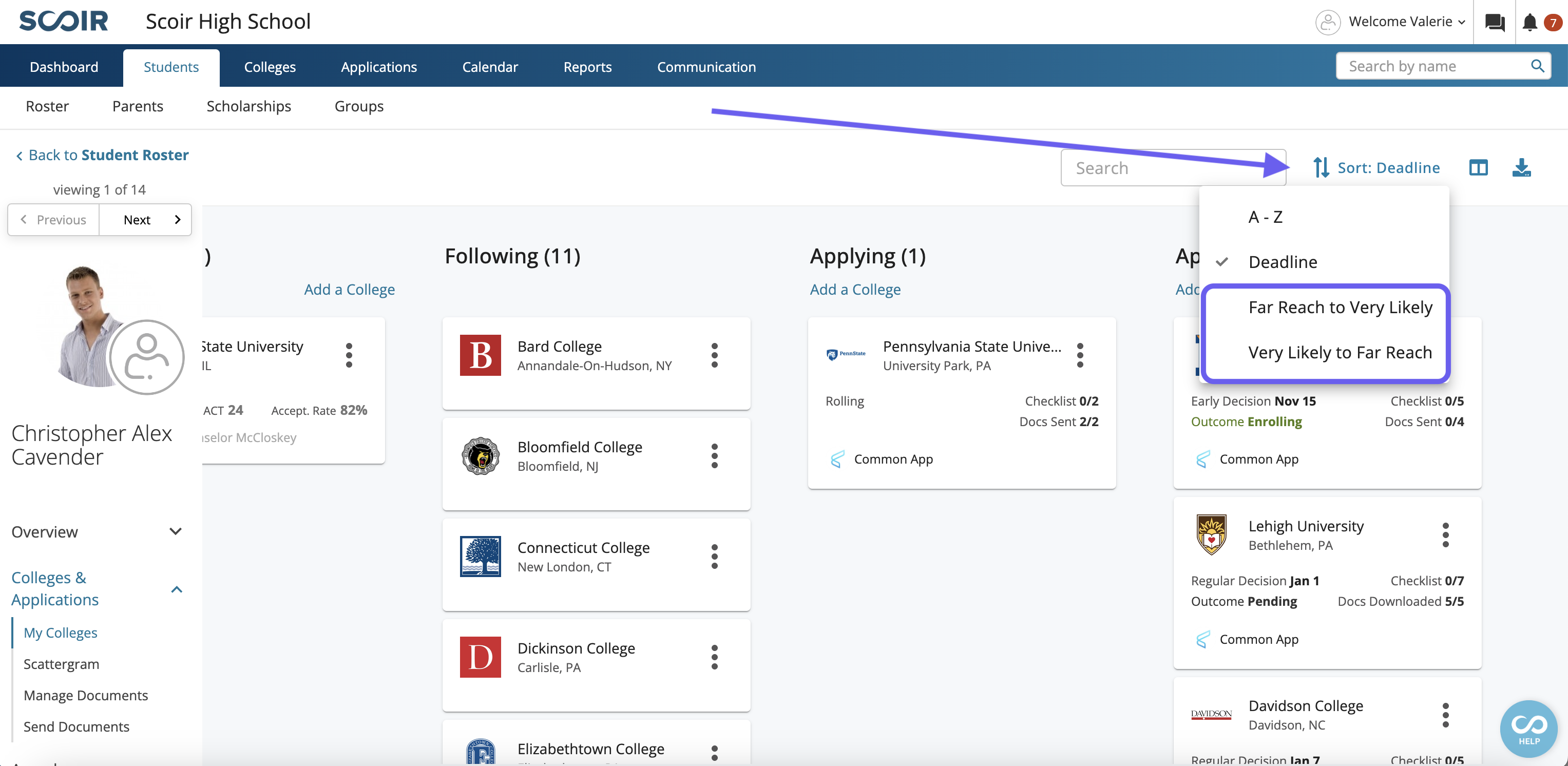Click the Connecticut College tree logo
The height and width of the screenshot is (766, 1568).
tap(480, 557)
